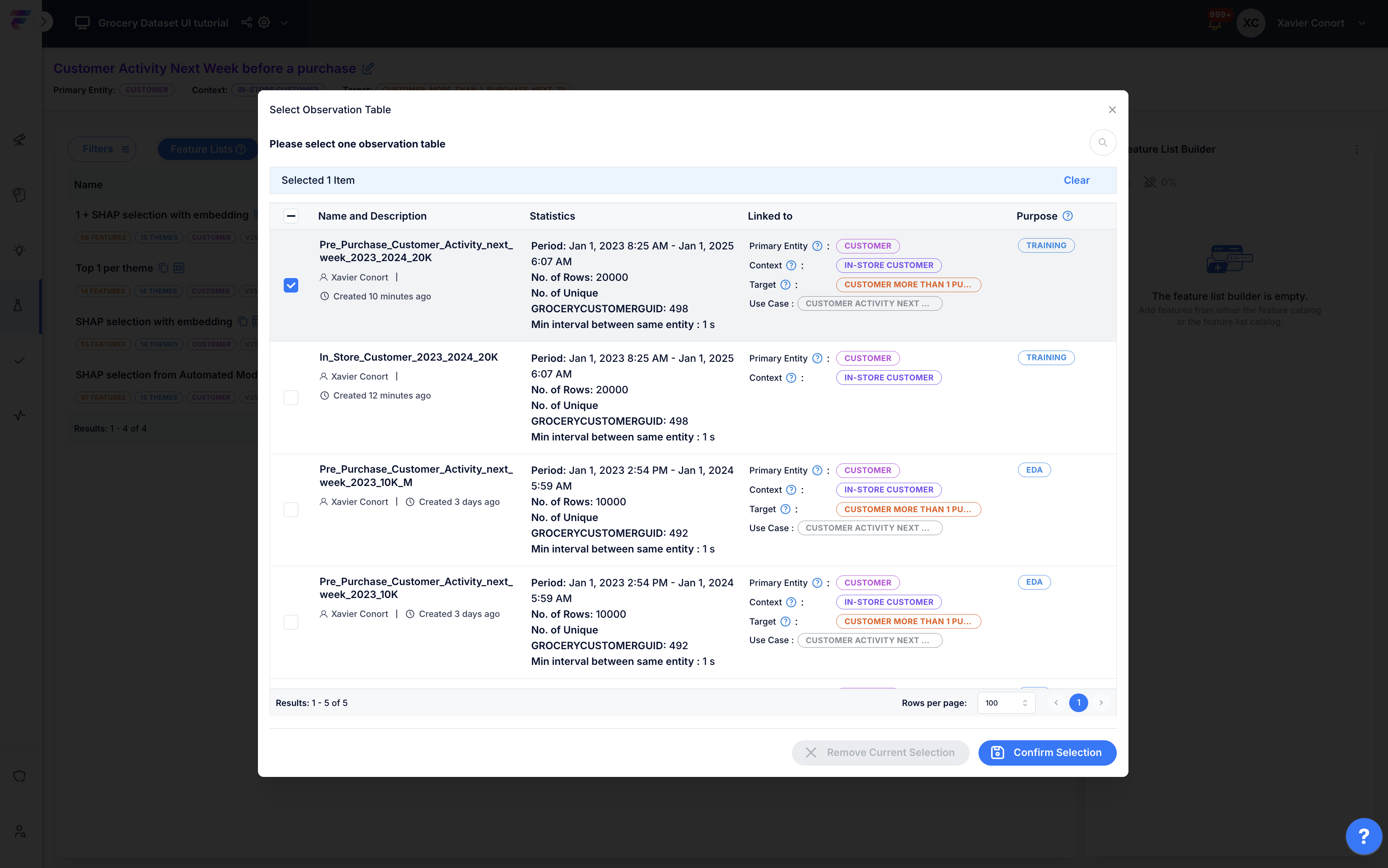Click the TRAINING purpose tag in first row
The image size is (1388, 868).
(1046, 246)
